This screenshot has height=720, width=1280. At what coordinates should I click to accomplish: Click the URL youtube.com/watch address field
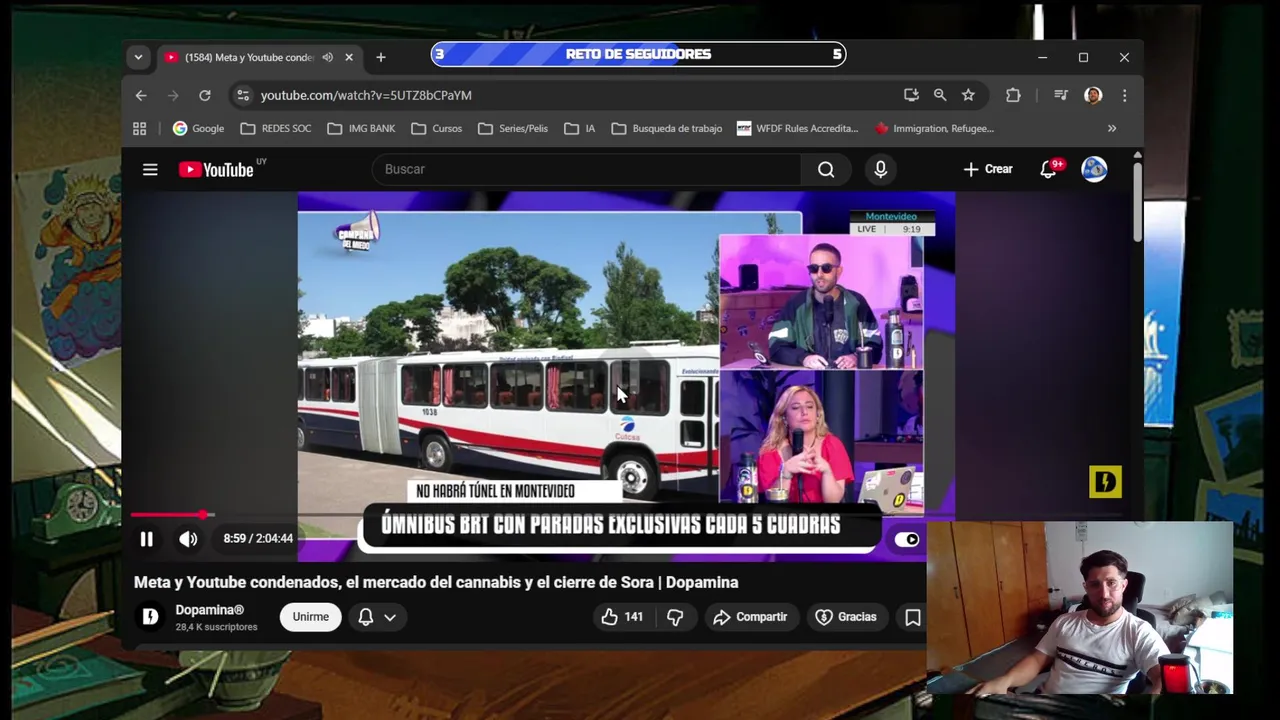[366, 95]
